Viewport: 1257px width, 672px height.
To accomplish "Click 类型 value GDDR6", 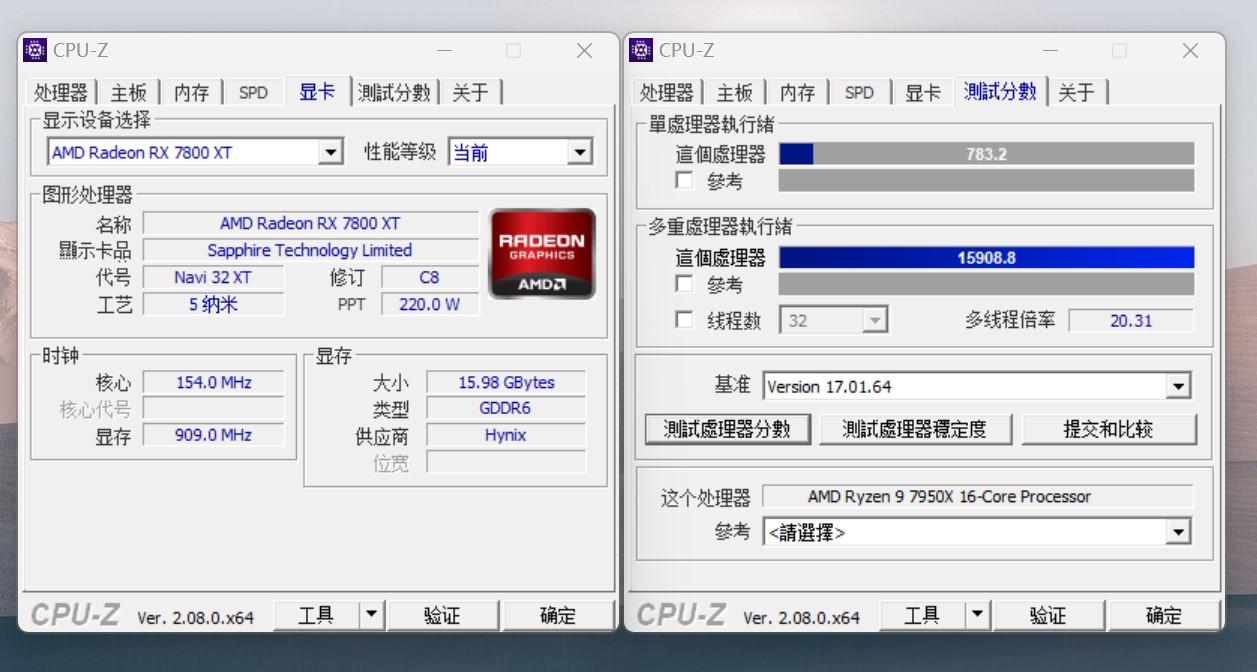I will point(506,408).
